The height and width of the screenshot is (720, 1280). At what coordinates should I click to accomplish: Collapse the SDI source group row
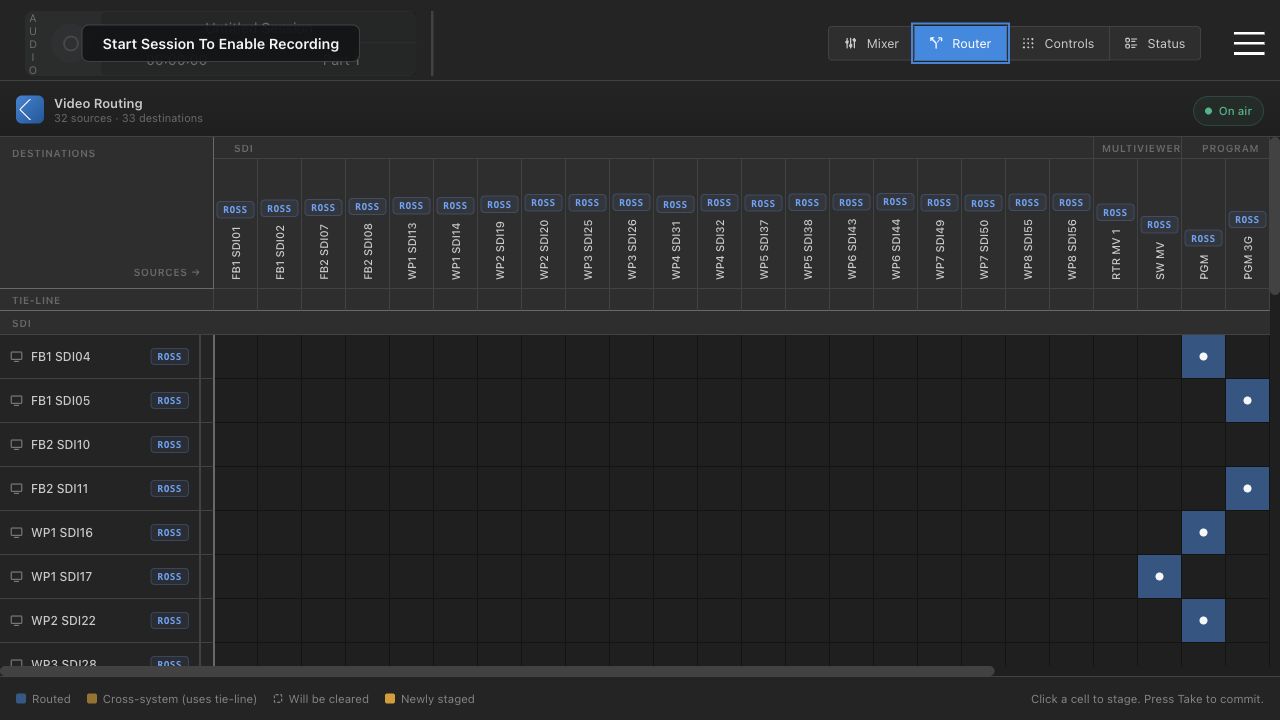tap(21, 324)
